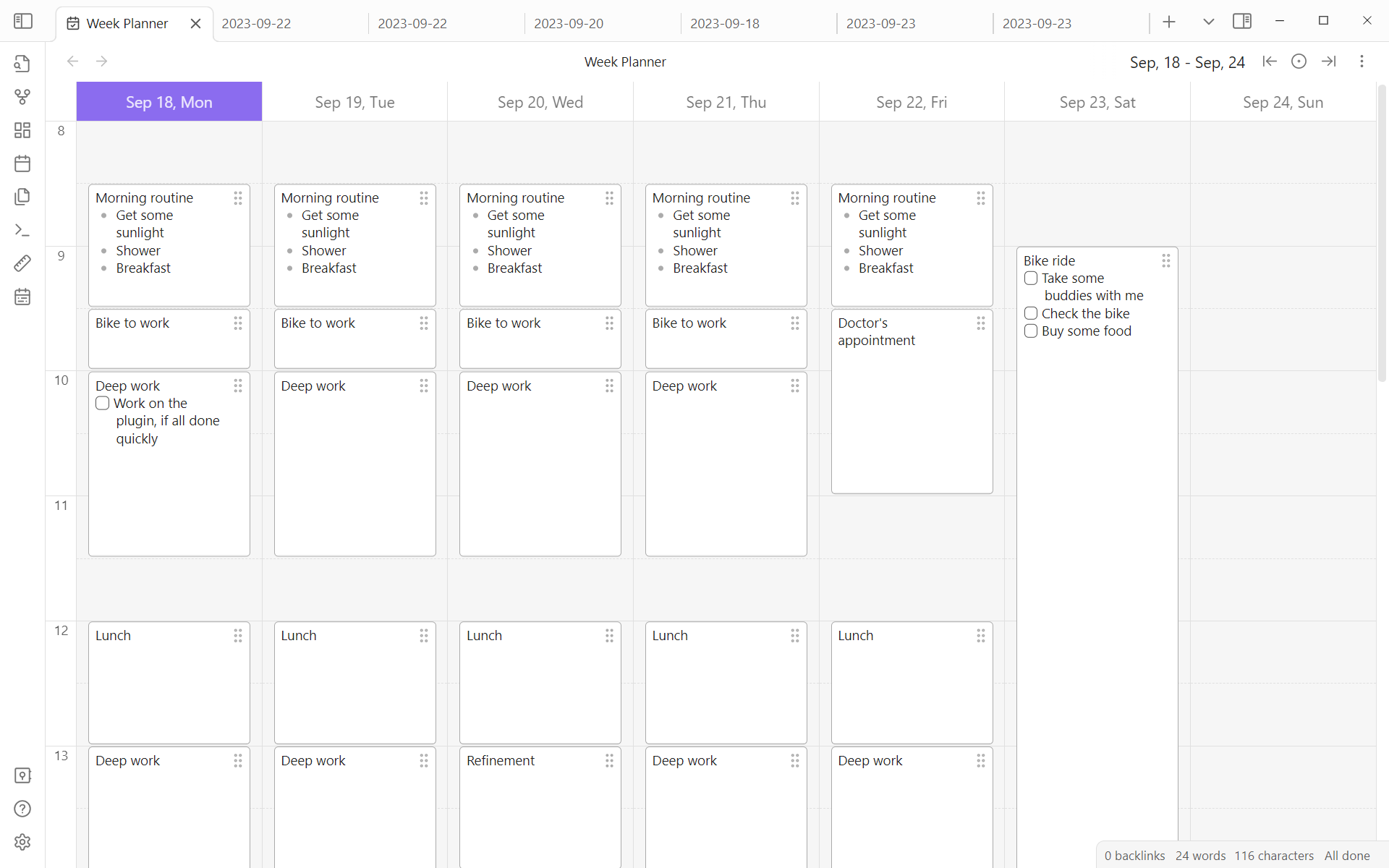Image resolution: width=1389 pixels, height=868 pixels.
Task: Check the 'Work on the plugin' task
Action: coord(103,404)
